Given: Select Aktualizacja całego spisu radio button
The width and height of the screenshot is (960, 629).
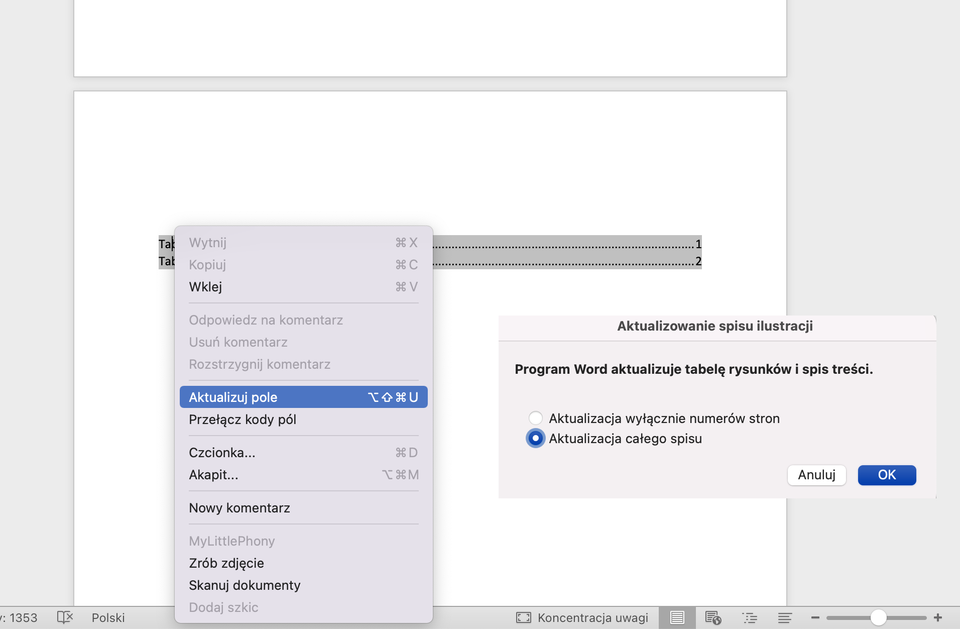Looking at the screenshot, I should click(536, 439).
